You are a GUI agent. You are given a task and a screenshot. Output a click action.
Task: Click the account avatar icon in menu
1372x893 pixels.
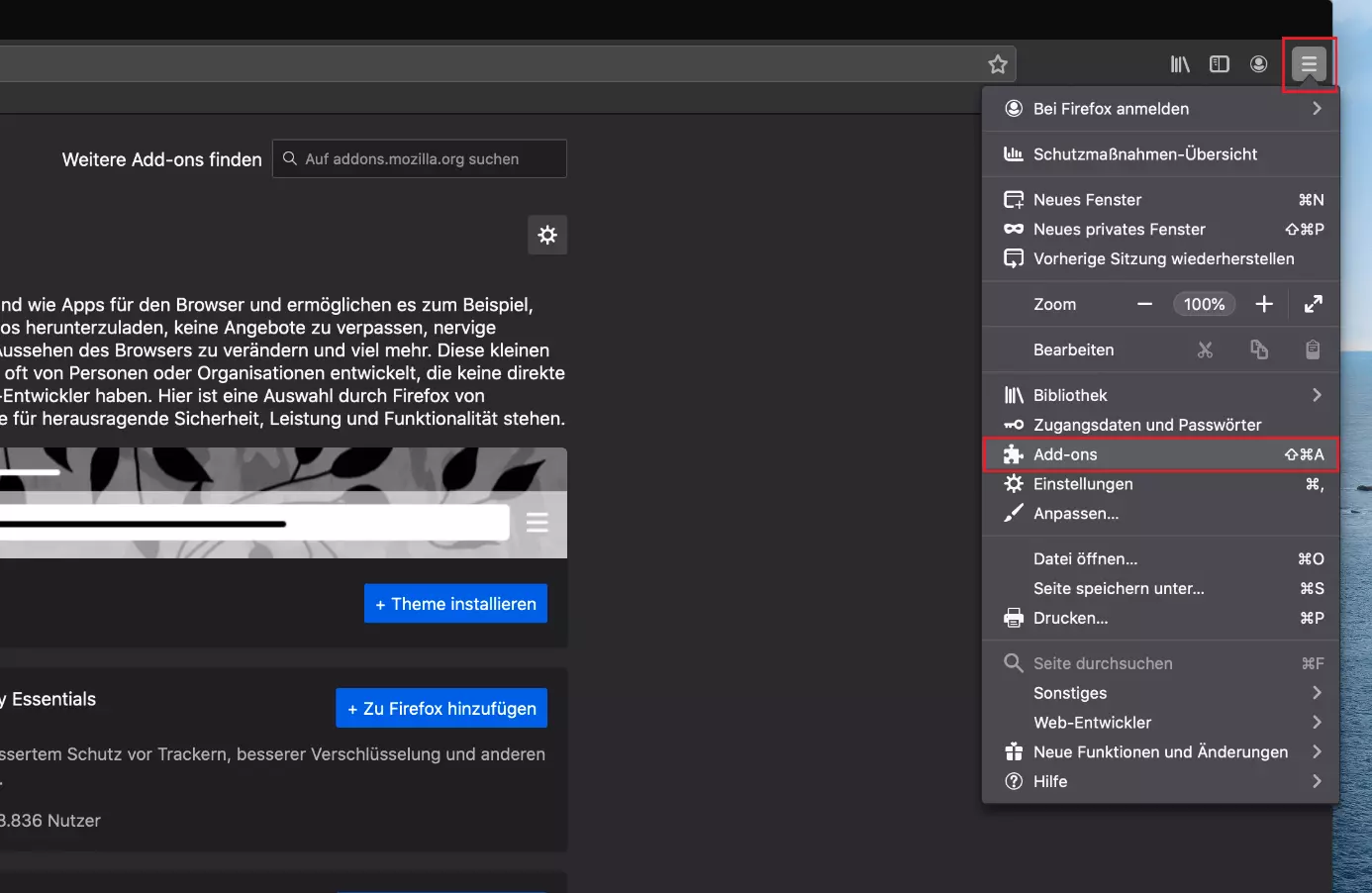coord(1014,109)
